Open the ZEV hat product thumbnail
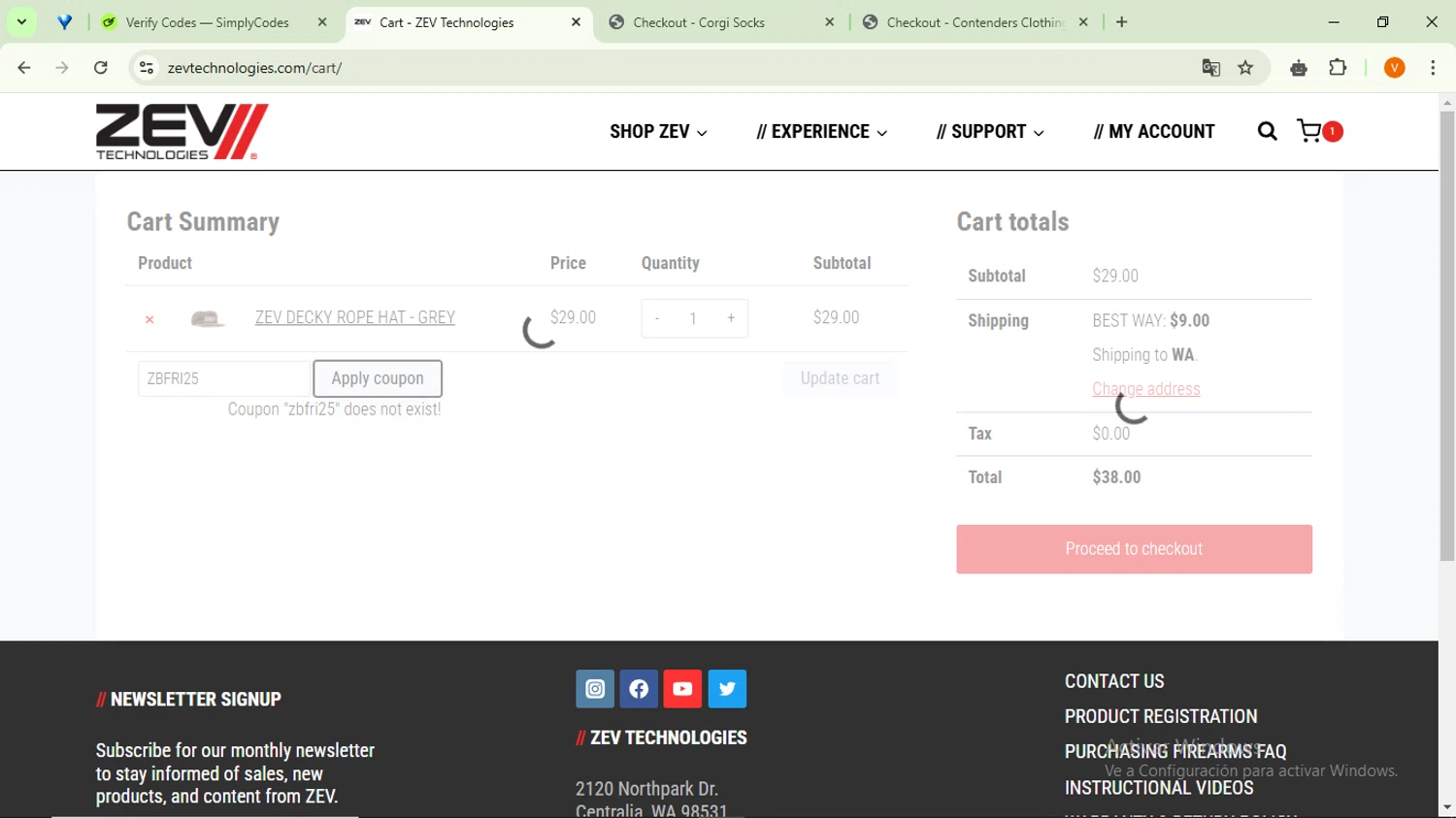 pyautogui.click(x=207, y=318)
